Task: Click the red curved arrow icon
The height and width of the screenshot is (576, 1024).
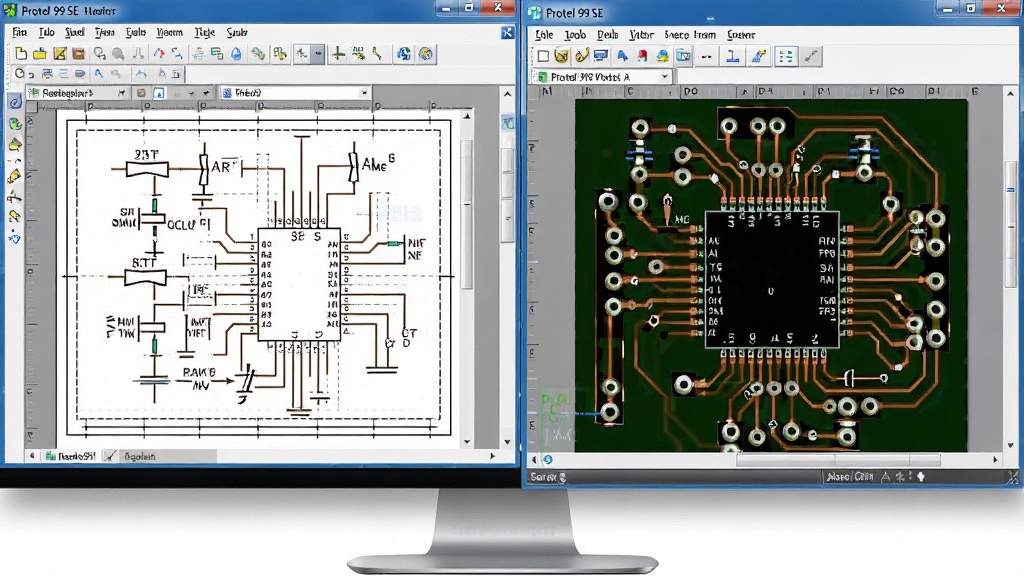Action: tap(158, 54)
